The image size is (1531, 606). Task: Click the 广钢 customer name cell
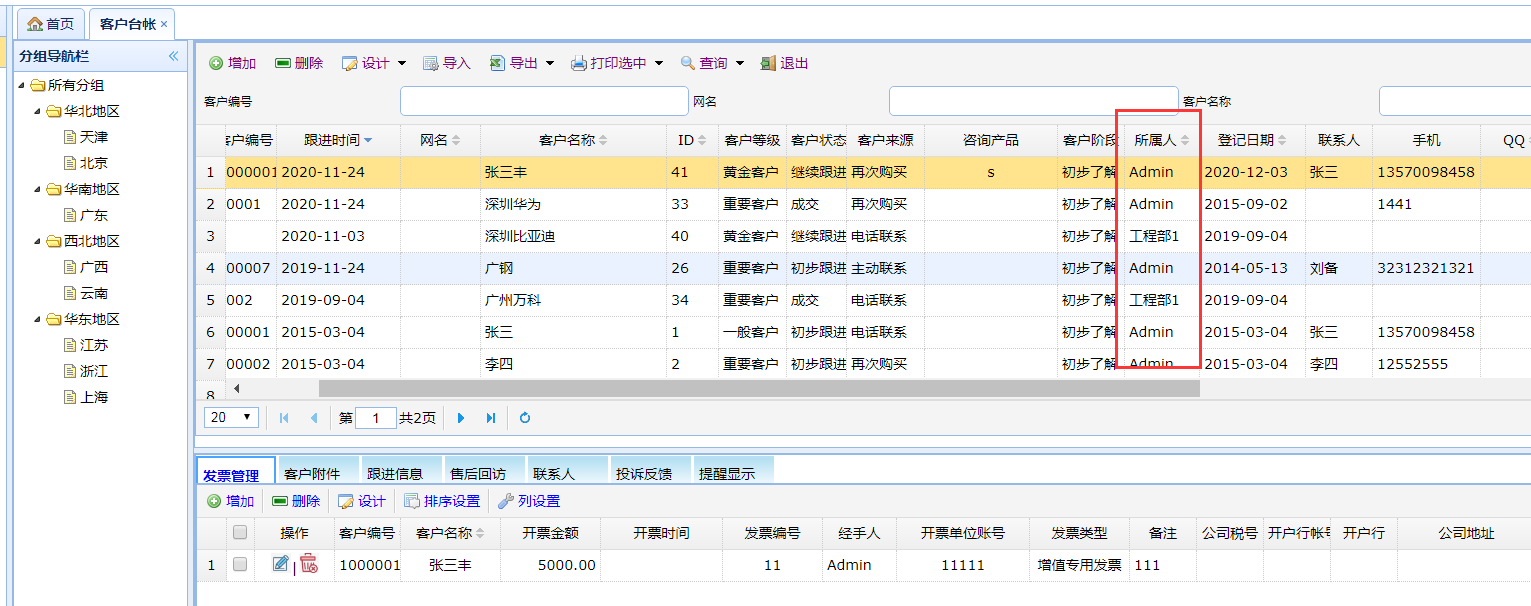tap(573, 268)
